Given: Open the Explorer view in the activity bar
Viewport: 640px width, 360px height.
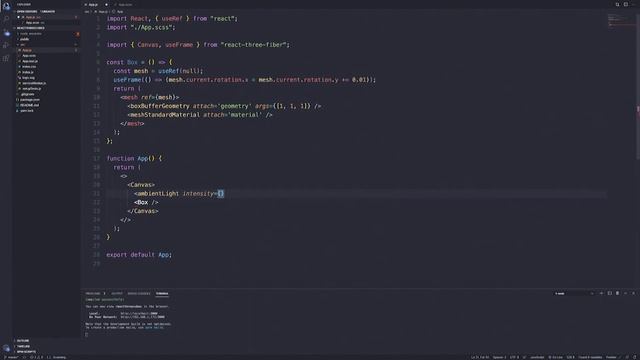Looking at the screenshot, I should tap(6, 6).
